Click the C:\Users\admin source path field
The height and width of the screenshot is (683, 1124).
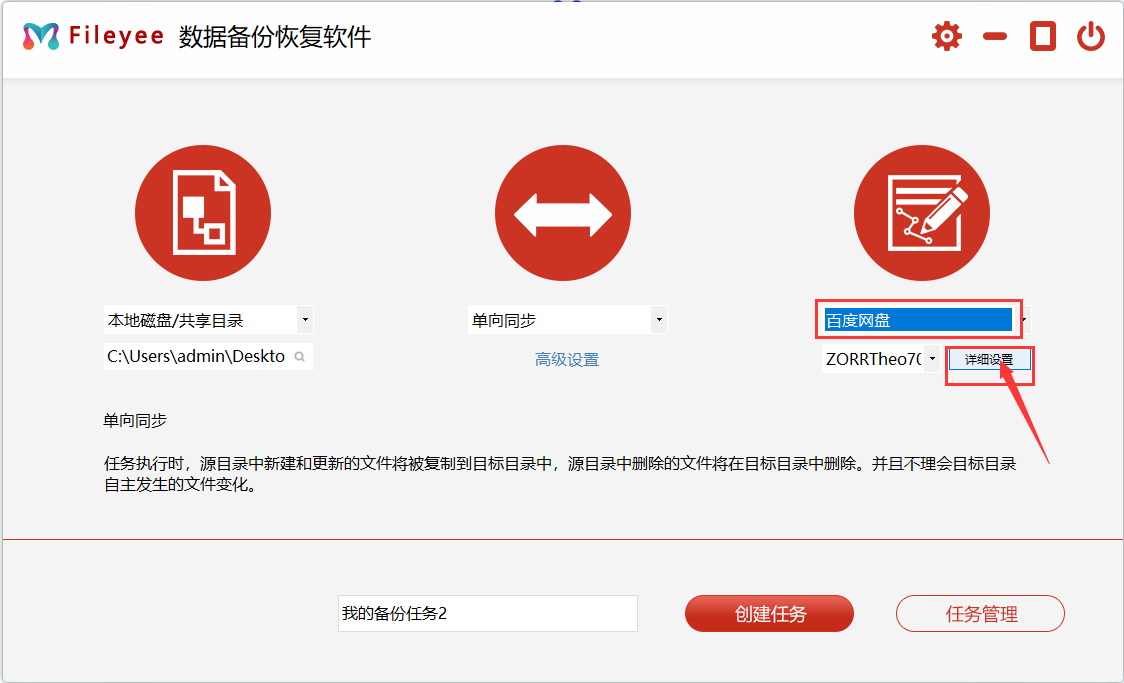click(196, 356)
